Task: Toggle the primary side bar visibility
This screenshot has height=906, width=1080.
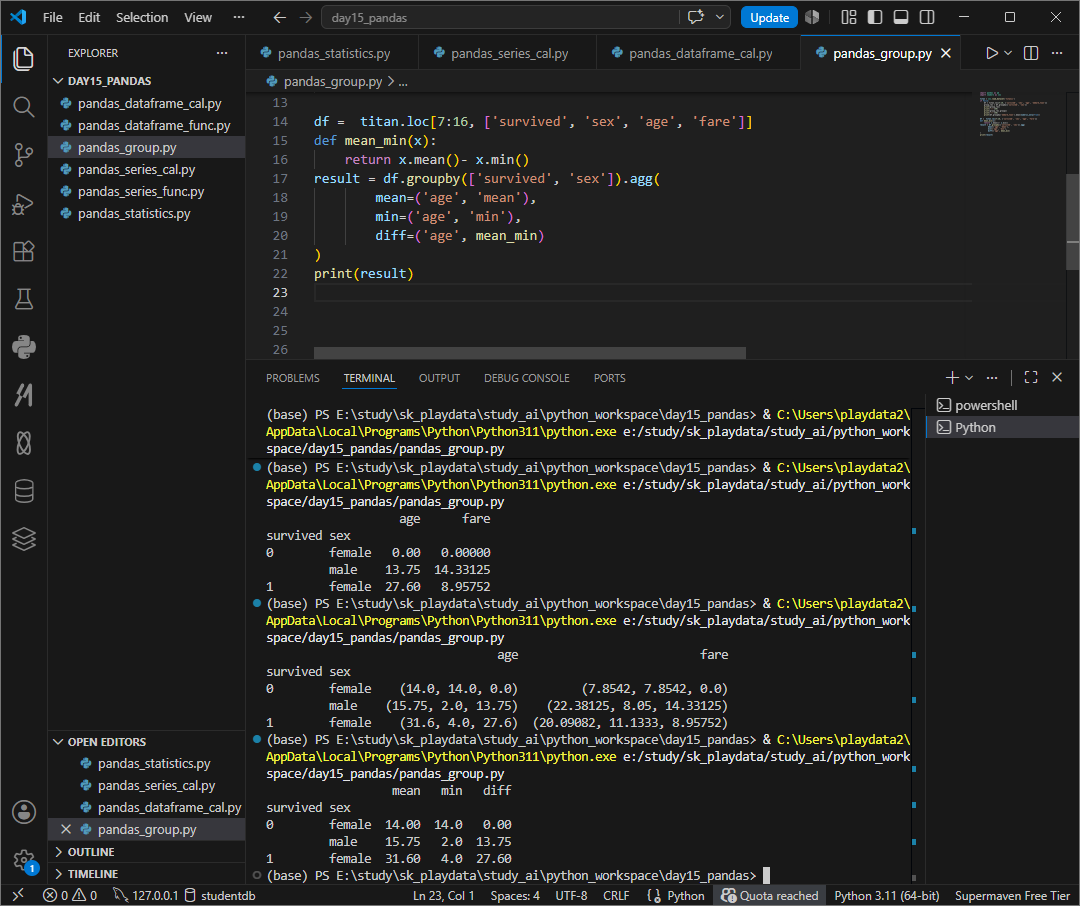Action: click(875, 17)
